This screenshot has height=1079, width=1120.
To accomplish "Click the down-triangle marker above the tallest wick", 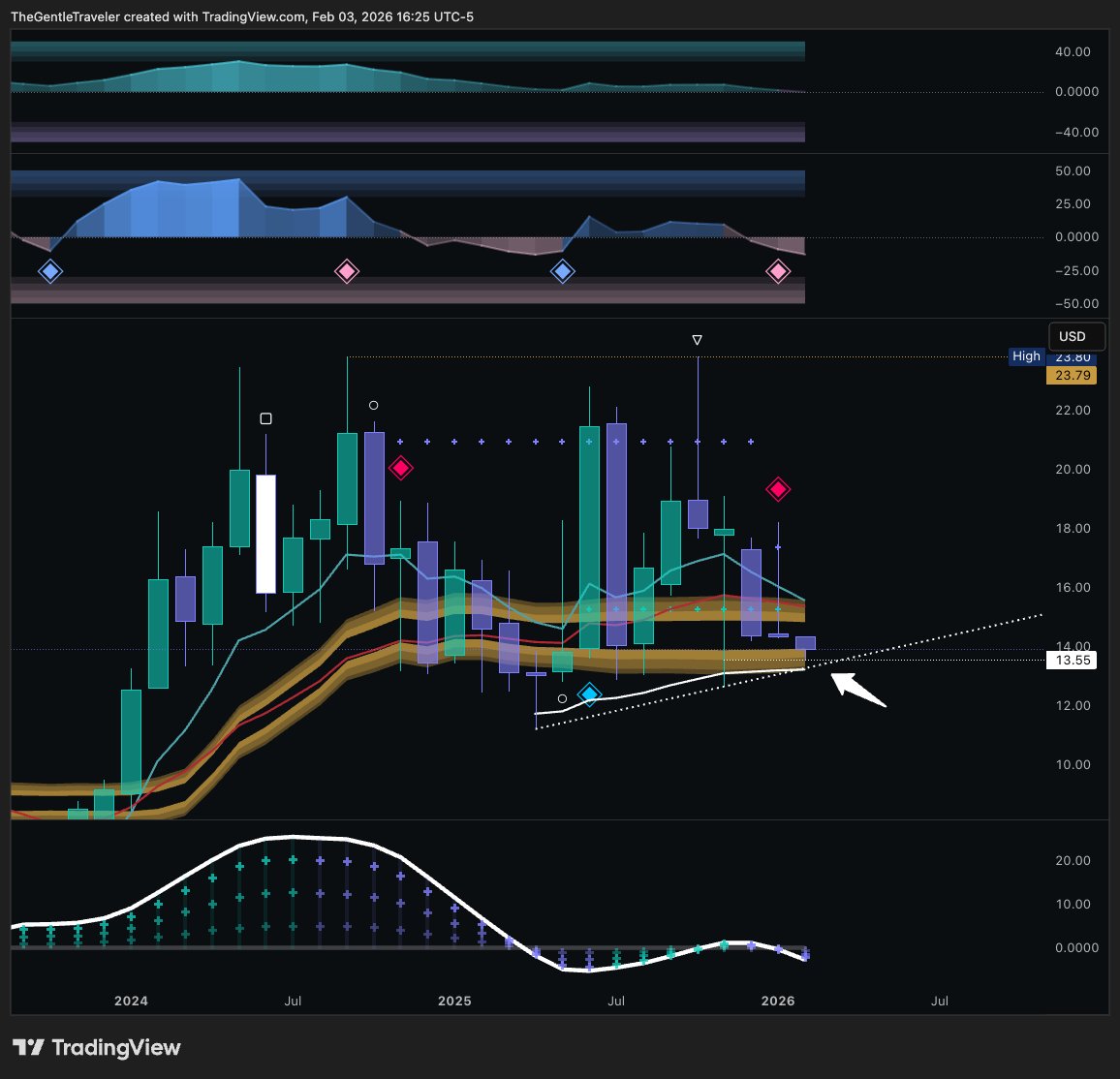I will [x=698, y=340].
